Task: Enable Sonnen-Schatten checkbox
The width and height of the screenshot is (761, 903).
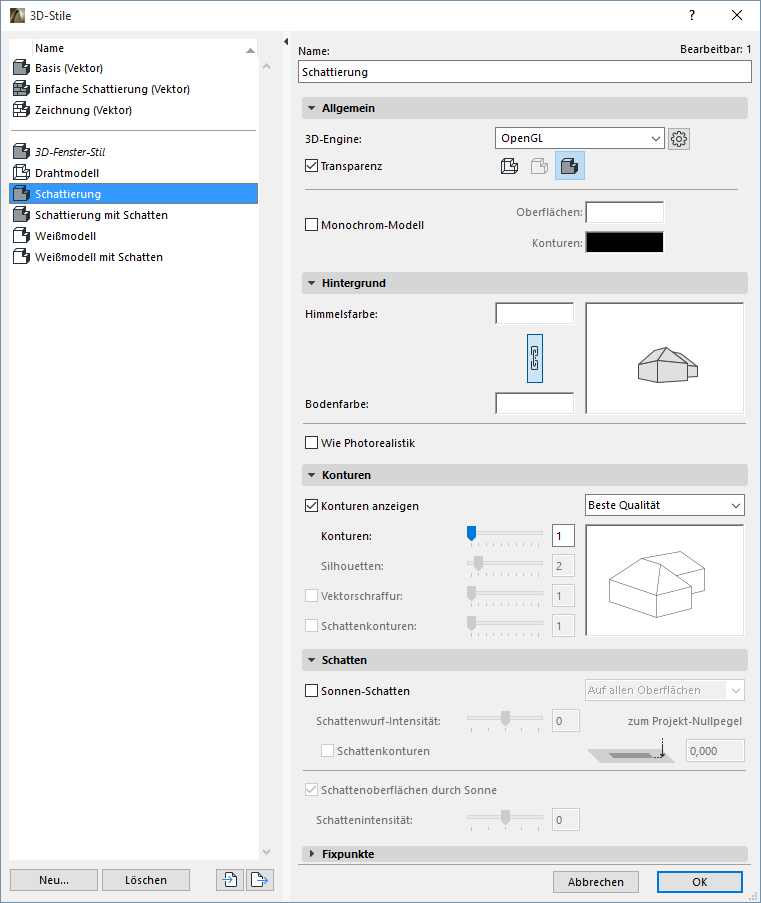Action: point(311,690)
